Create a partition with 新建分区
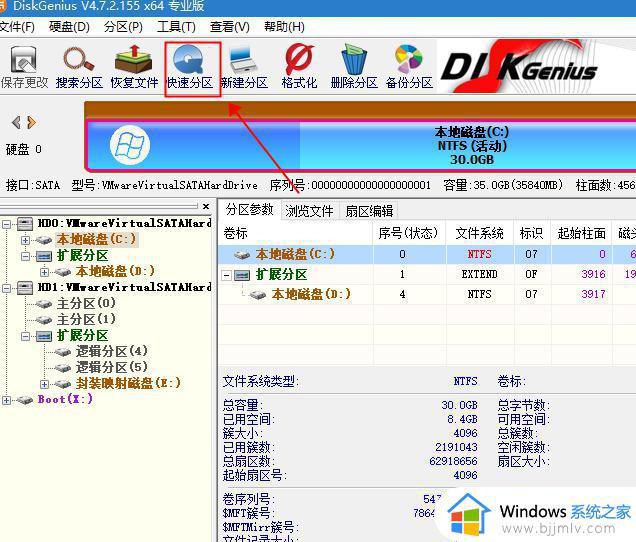This screenshot has height=542, width=636. coord(244,67)
